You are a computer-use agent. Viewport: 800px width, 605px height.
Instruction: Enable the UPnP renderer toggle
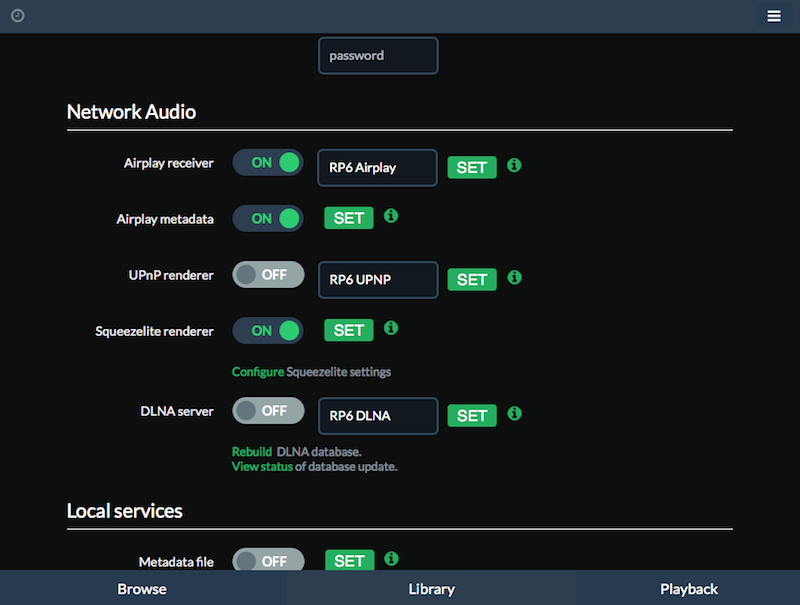coord(268,274)
